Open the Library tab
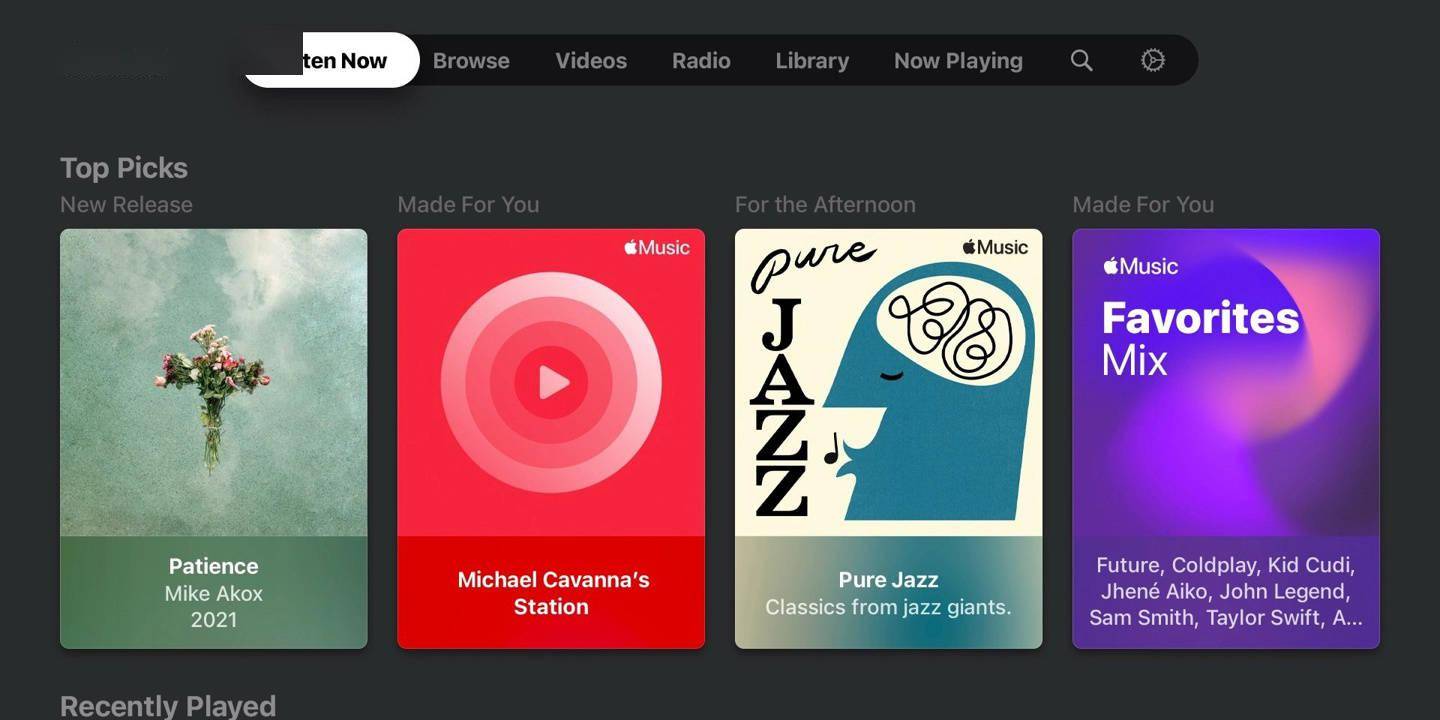Viewport: 1440px width, 720px height. point(811,60)
